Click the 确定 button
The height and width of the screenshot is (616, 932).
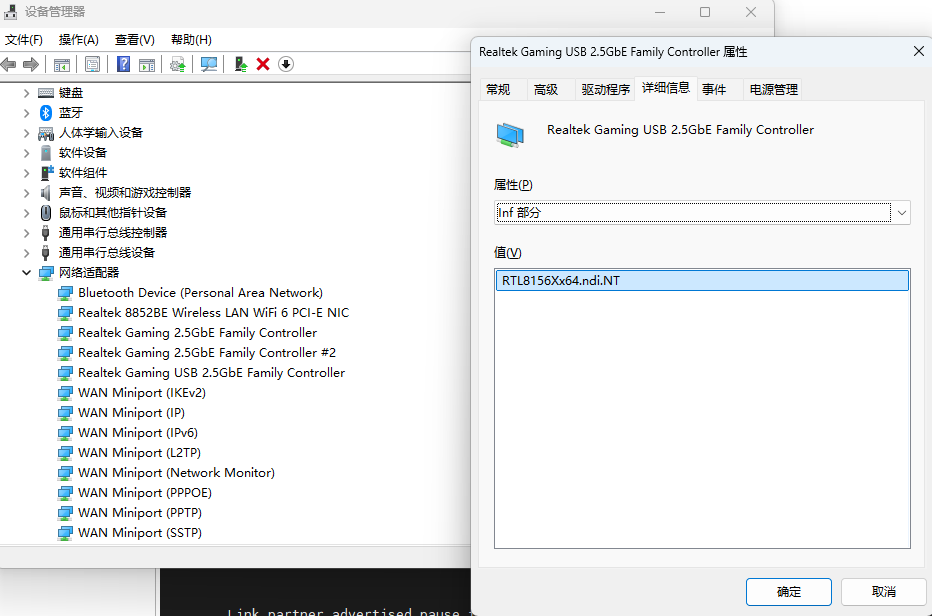tap(789, 592)
